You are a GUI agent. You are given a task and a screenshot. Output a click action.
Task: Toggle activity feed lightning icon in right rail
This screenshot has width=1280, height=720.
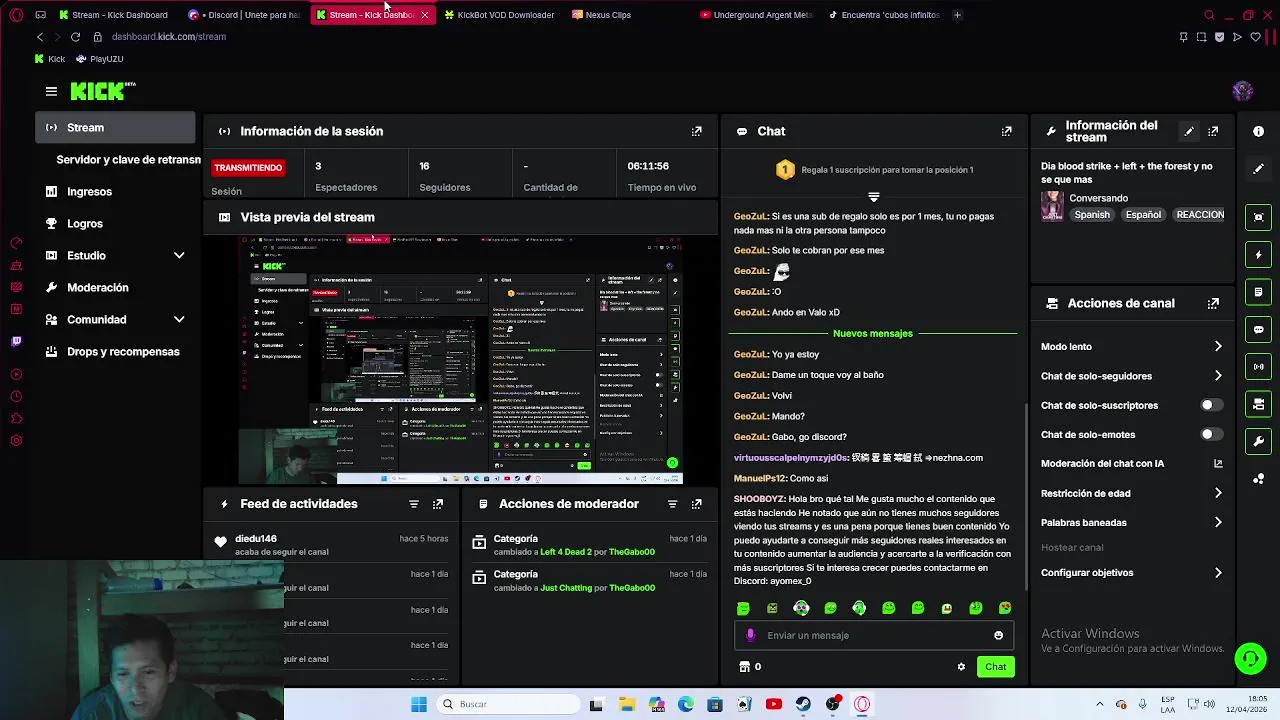[1258, 255]
